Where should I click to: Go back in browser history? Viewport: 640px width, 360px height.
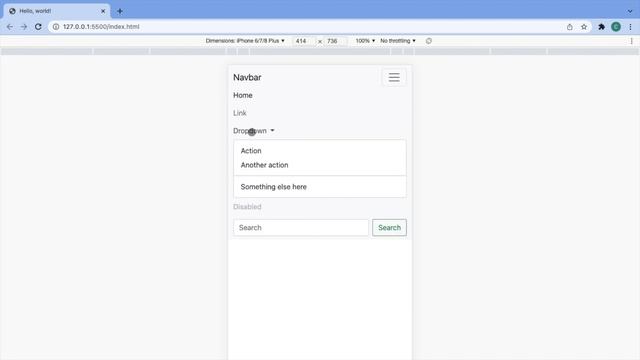point(10,27)
